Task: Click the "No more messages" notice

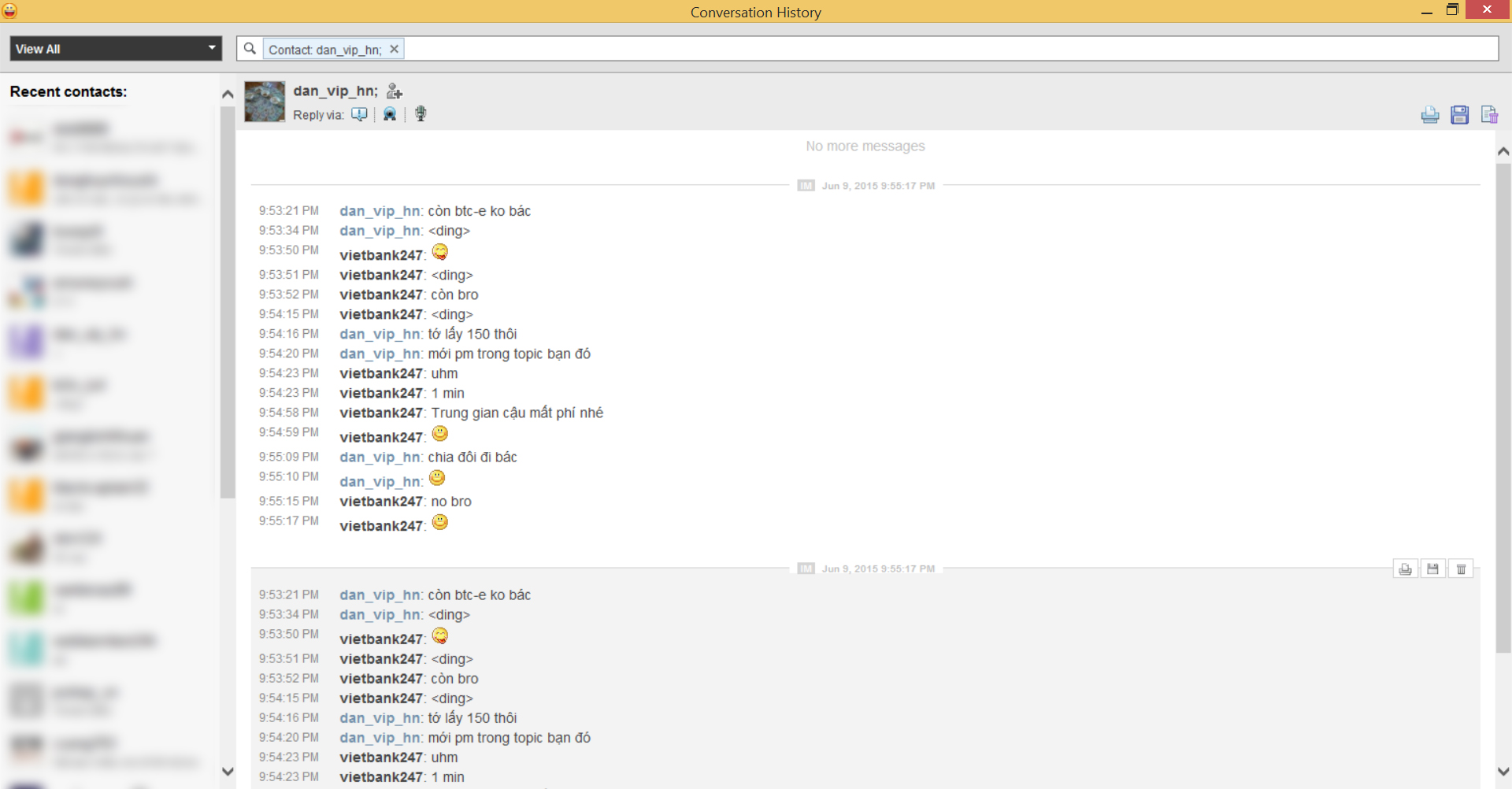Action: 865,146
